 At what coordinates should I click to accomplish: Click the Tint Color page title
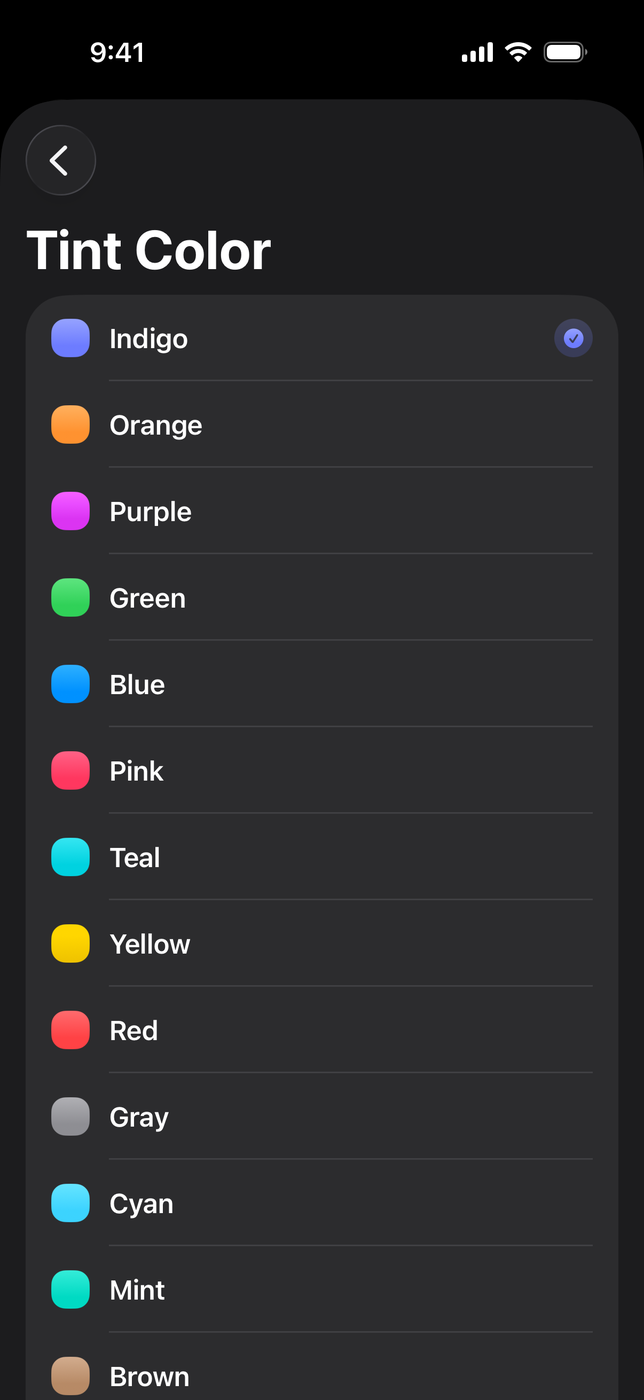[148, 250]
